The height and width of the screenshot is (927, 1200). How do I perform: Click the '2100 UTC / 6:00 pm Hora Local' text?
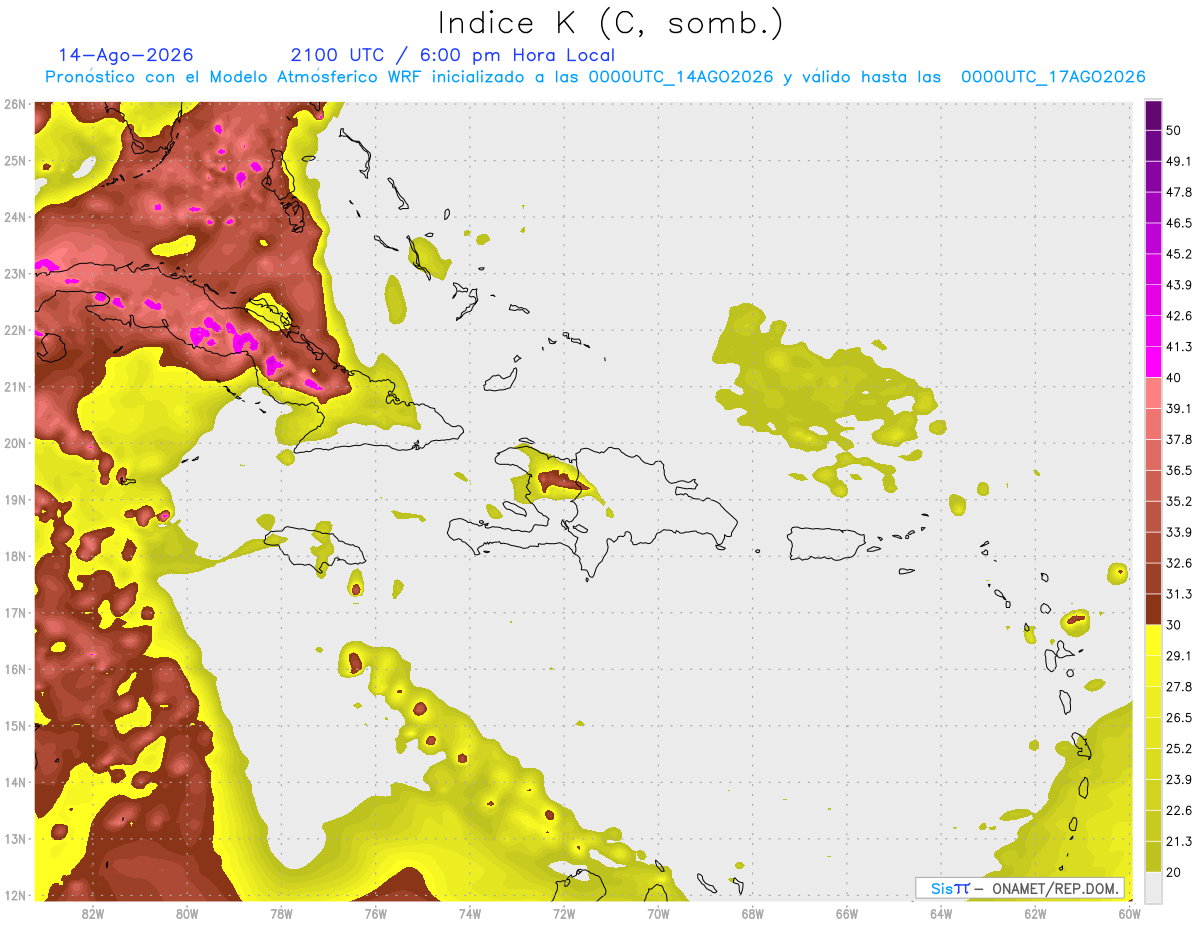tap(453, 55)
